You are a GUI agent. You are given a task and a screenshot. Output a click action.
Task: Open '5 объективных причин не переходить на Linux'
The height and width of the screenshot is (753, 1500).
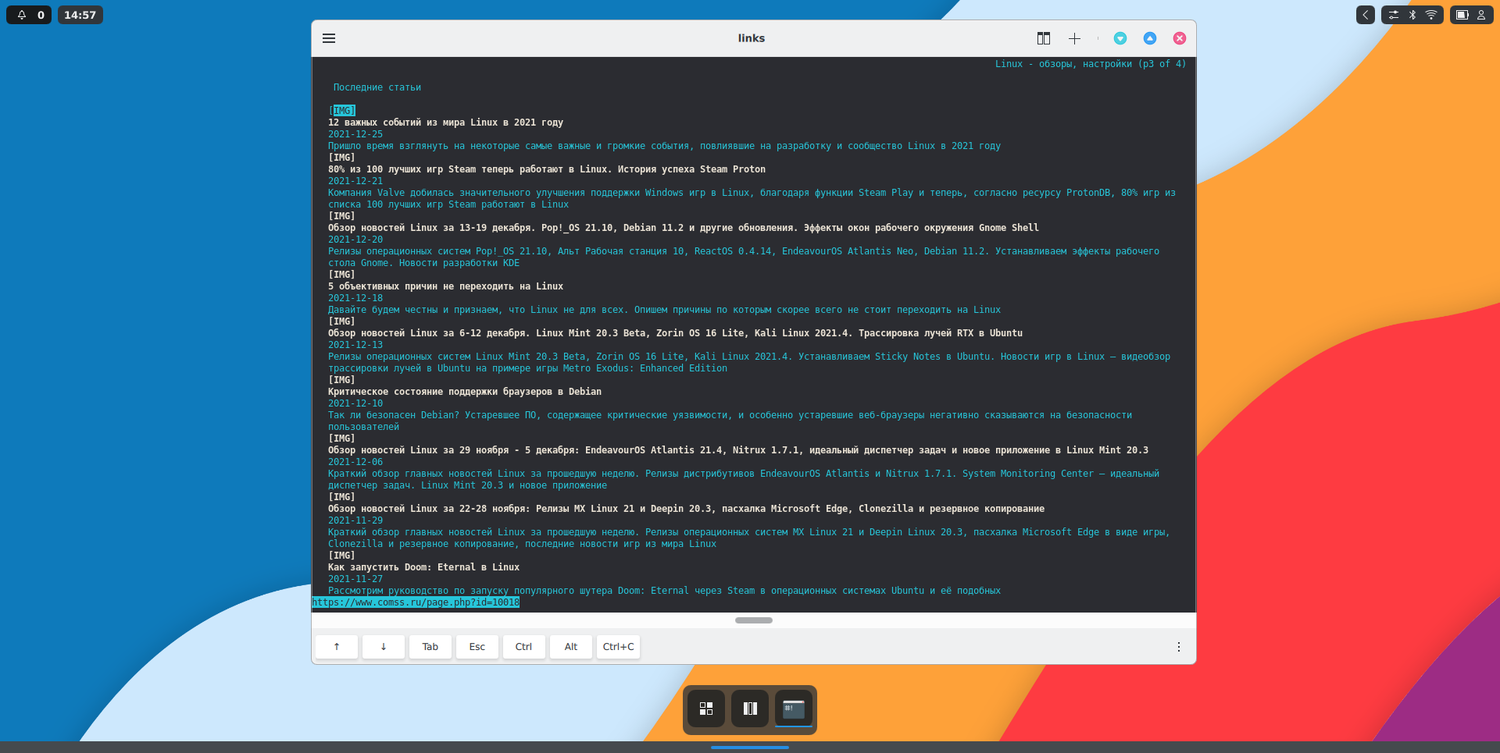[x=446, y=286]
